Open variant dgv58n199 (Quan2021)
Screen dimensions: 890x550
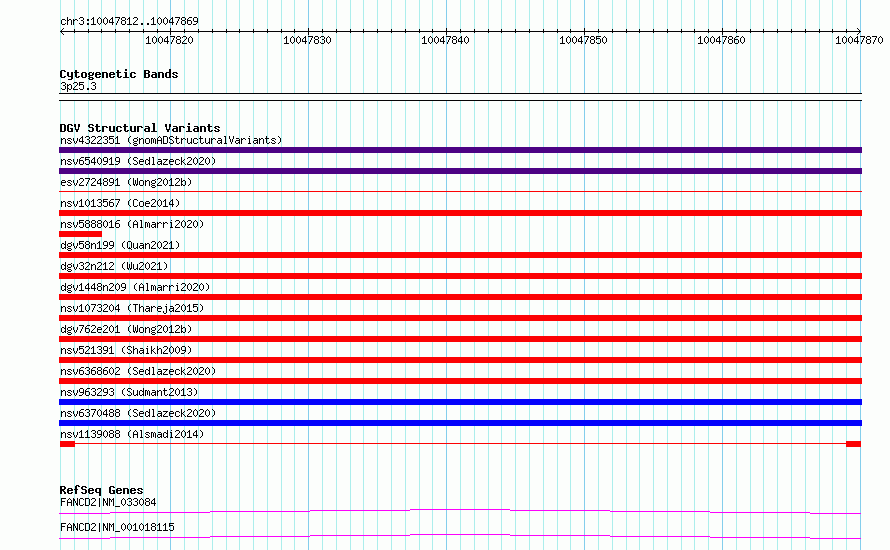click(x=120, y=245)
